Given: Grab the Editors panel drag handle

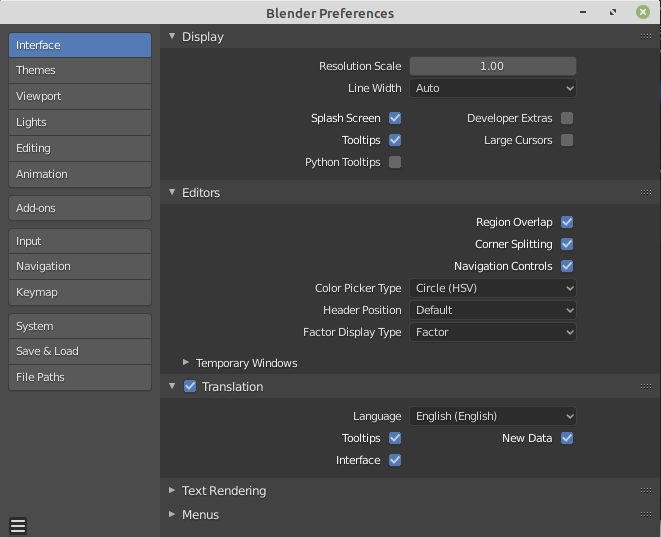Looking at the screenshot, I should pyautogui.click(x=646, y=193).
